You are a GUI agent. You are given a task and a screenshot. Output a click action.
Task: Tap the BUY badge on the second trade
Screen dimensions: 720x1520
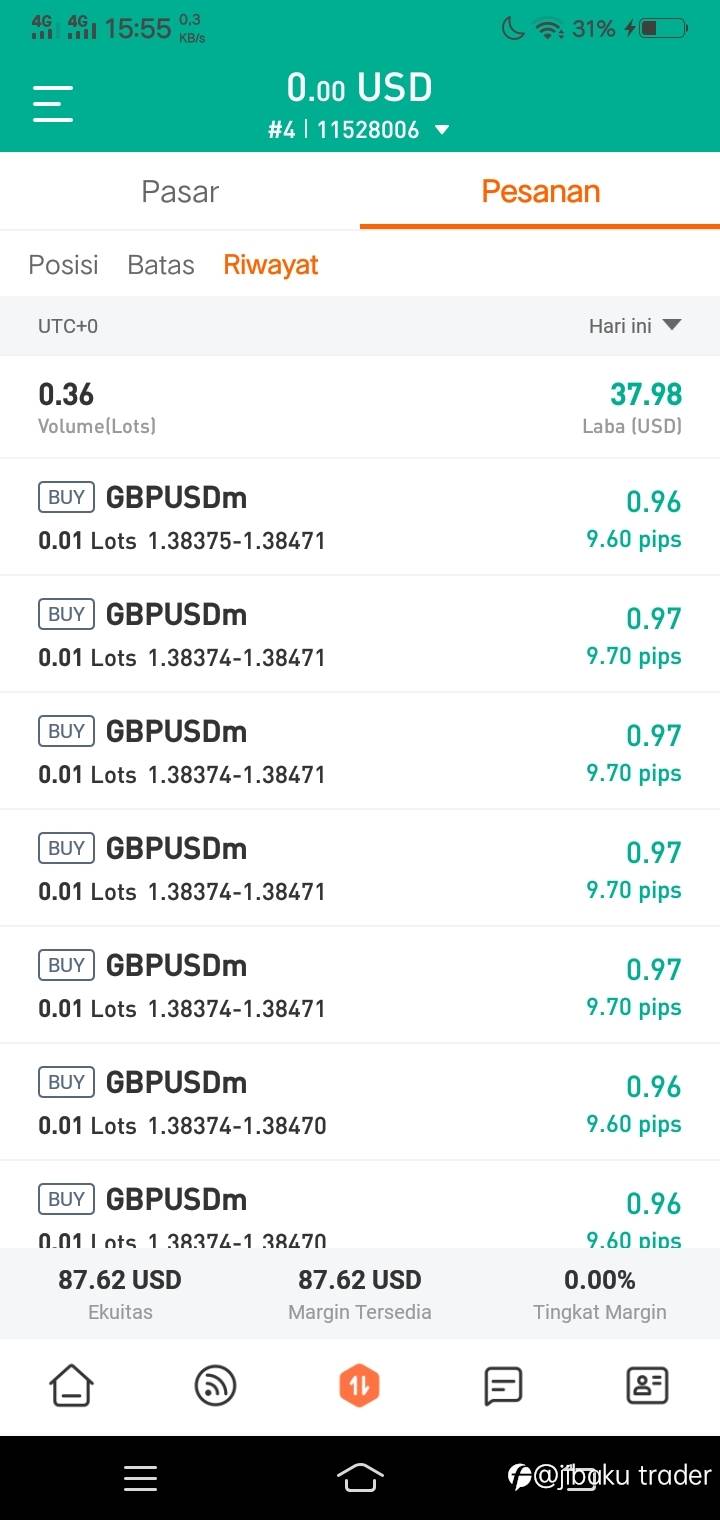[67, 614]
